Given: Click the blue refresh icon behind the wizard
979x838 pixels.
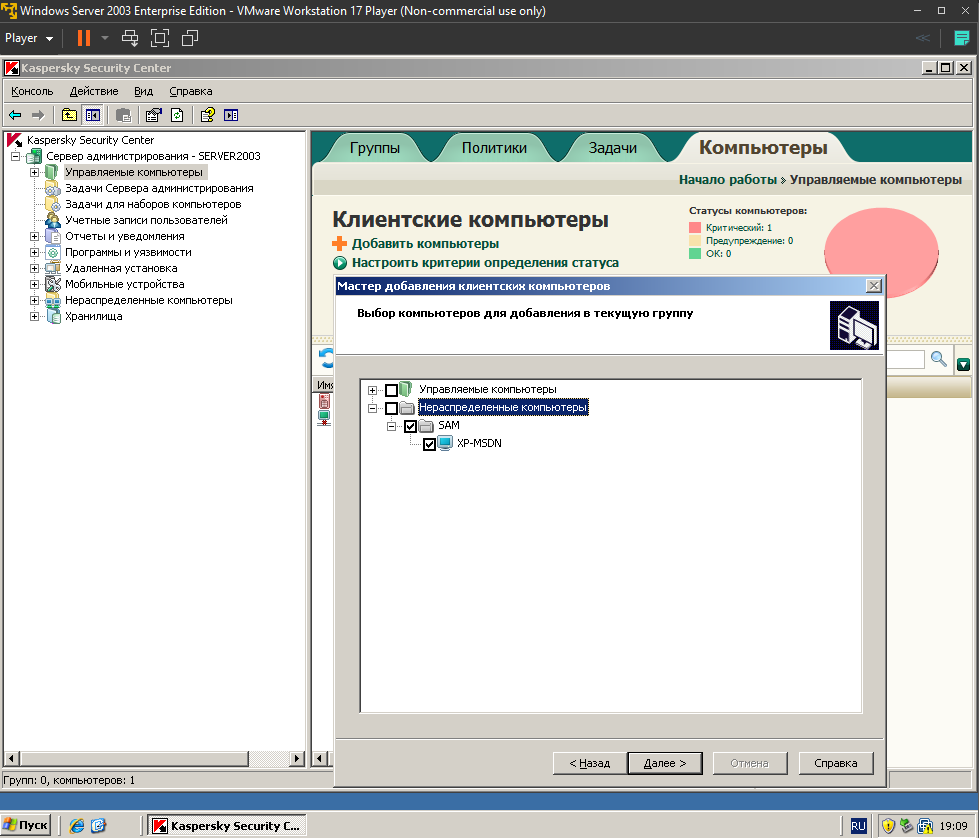Looking at the screenshot, I should coord(327,358).
